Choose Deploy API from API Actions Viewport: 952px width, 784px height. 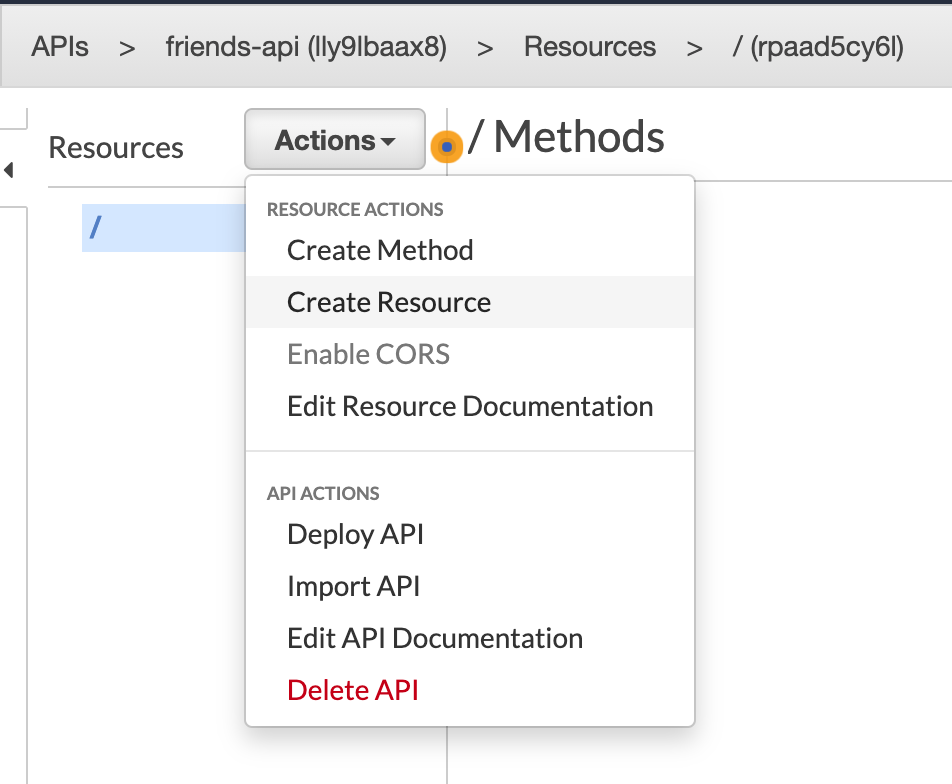click(x=355, y=534)
